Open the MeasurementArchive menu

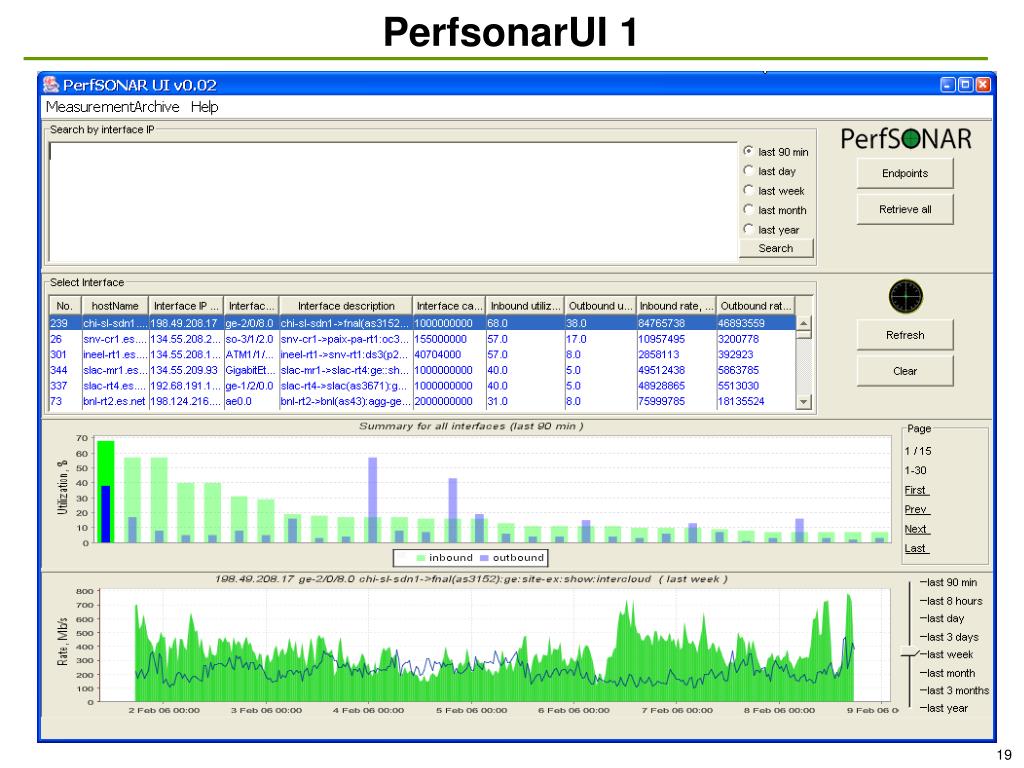(x=112, y=106)
